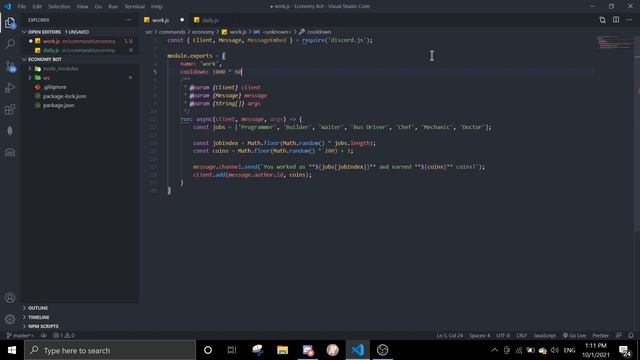Click the OBS Studio taskbar icon
Image resolution: width=640 pixels, height=360 pixels.
pyautogui.click(x=382, y=350)
